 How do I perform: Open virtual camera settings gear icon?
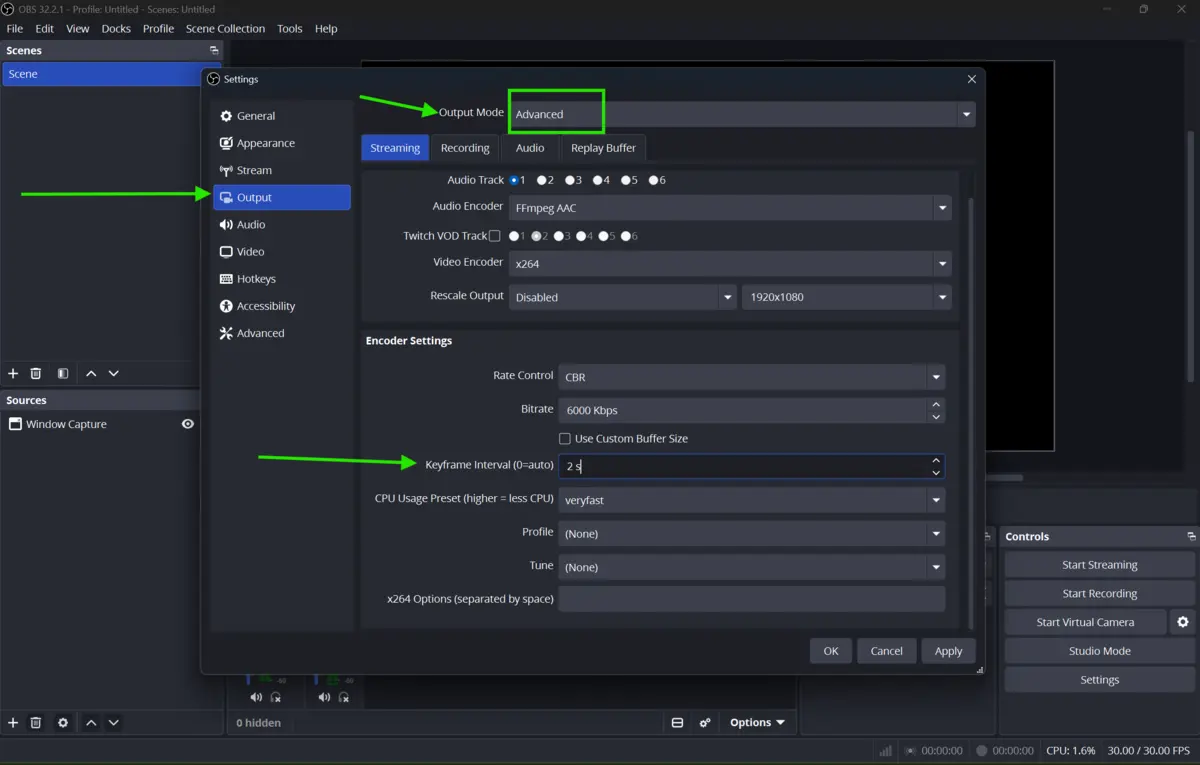coord(1183,622)
